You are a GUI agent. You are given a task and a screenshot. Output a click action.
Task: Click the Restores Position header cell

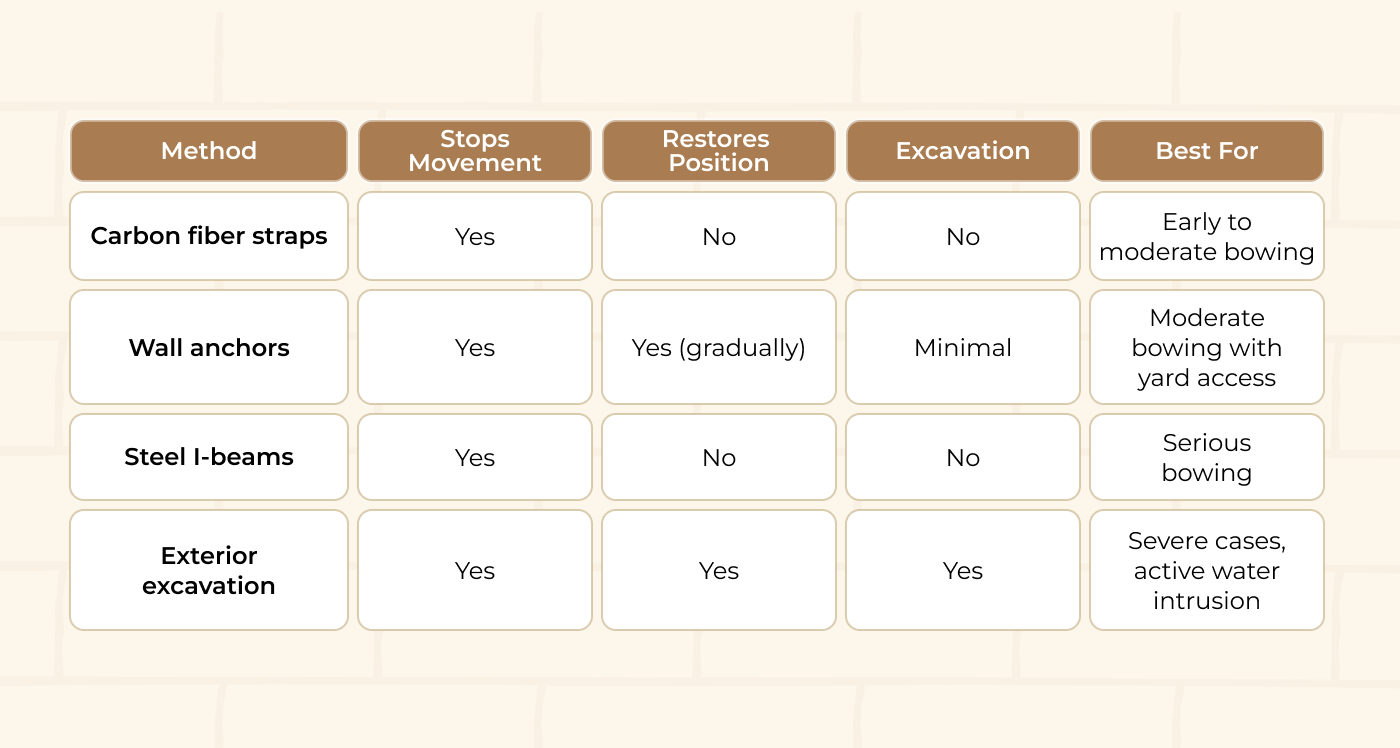718,151
